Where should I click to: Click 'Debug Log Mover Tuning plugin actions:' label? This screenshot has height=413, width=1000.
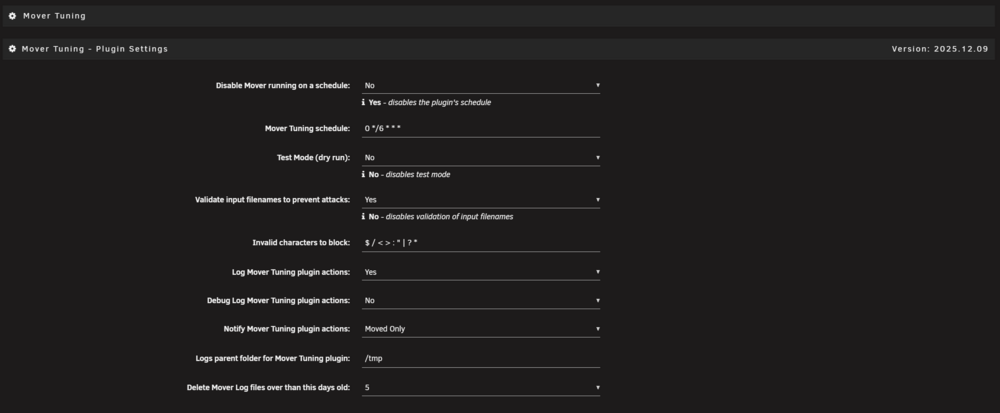[279, 300]
